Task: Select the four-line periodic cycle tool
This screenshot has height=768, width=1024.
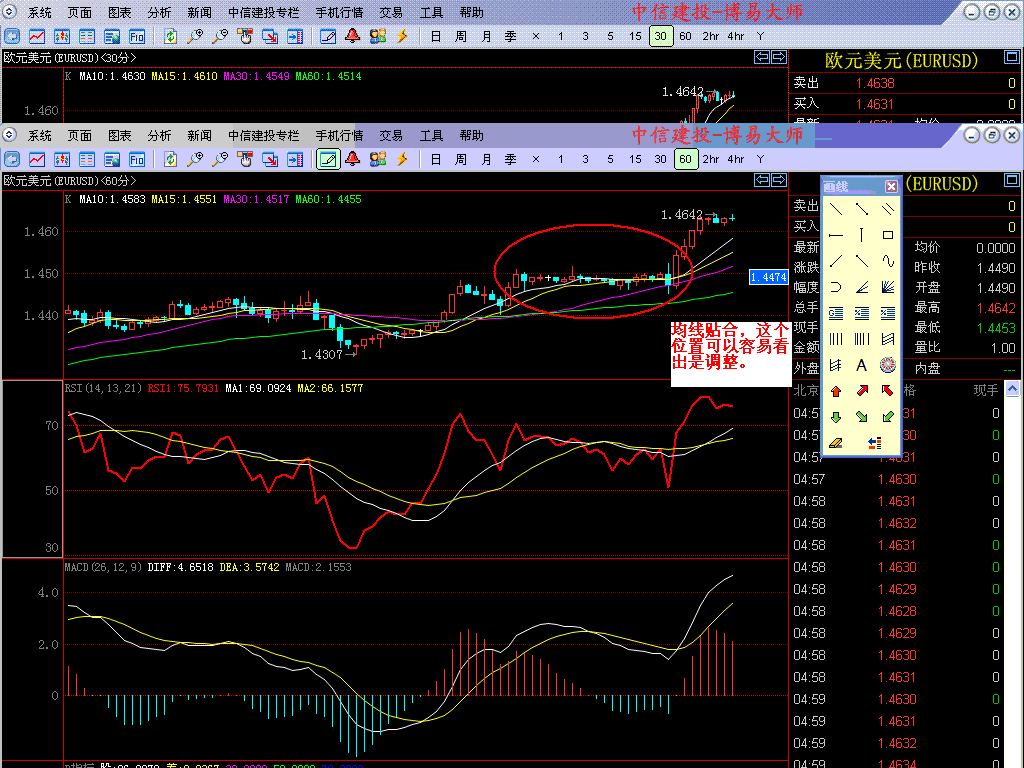Action: pyautogui.click(x=836, y=339)
